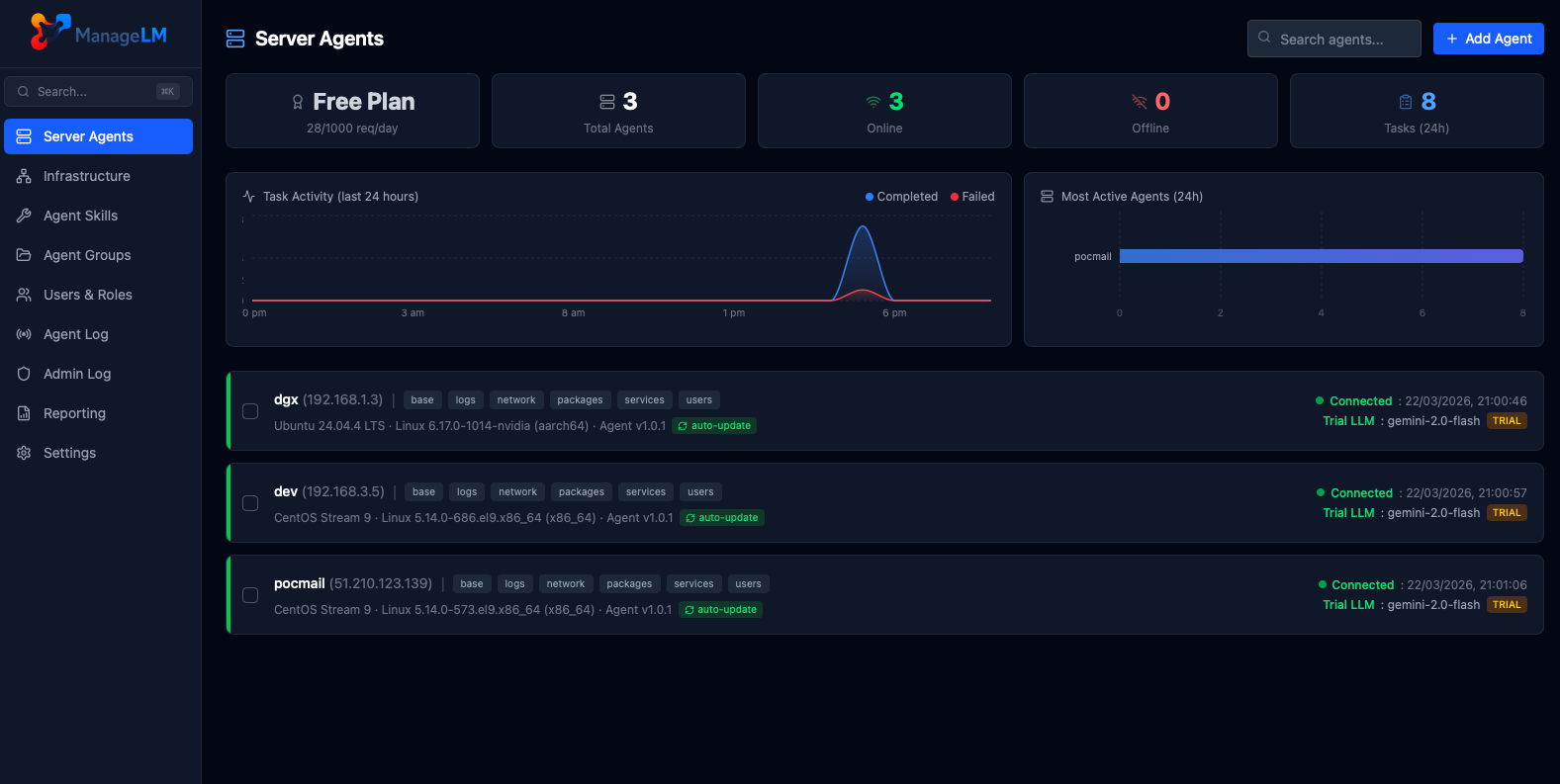
Task: Click the Agent Log broadcast icon
Action: 24,334
